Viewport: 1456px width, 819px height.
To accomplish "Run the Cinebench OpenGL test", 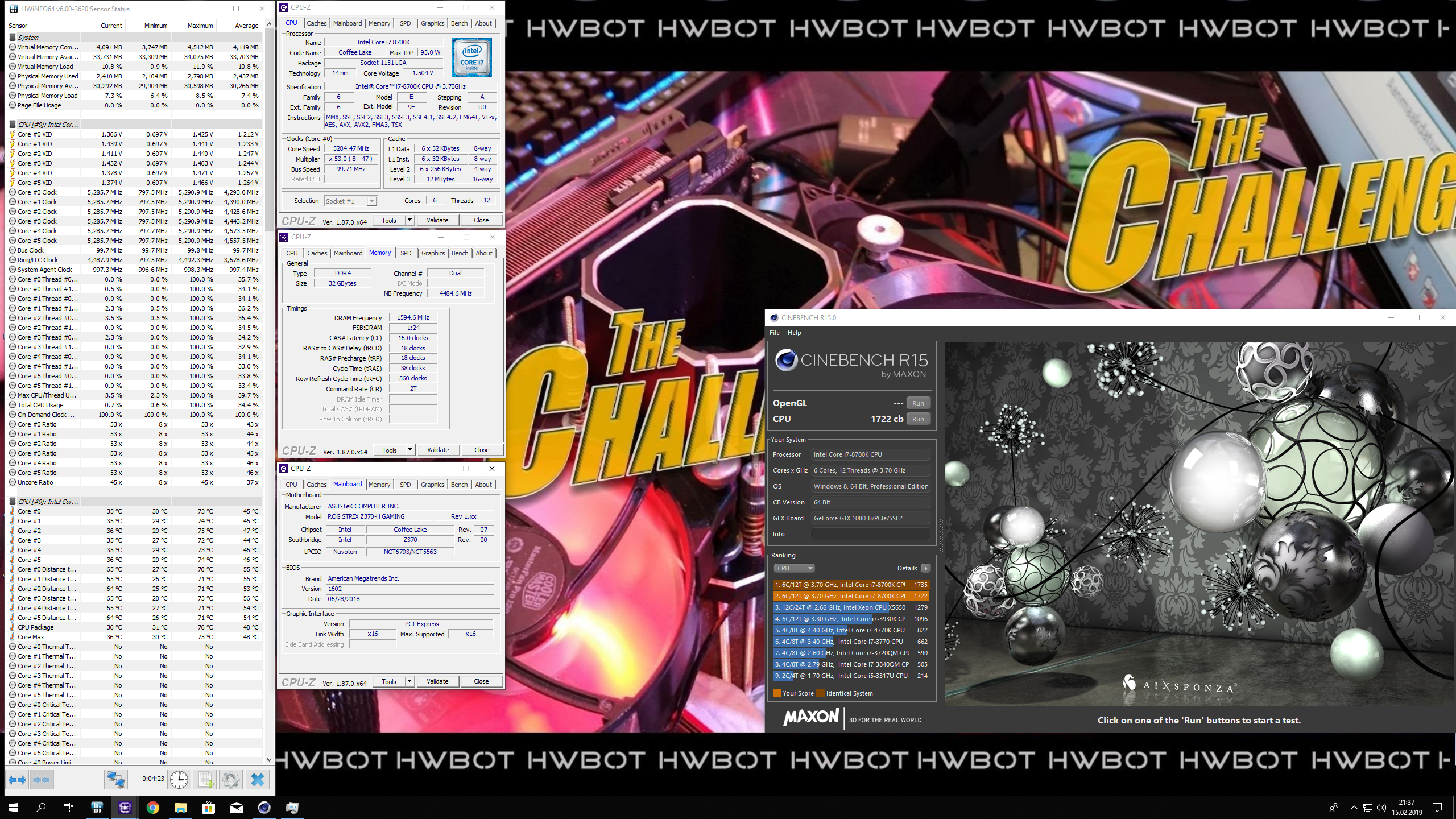I will coord(918,403).
